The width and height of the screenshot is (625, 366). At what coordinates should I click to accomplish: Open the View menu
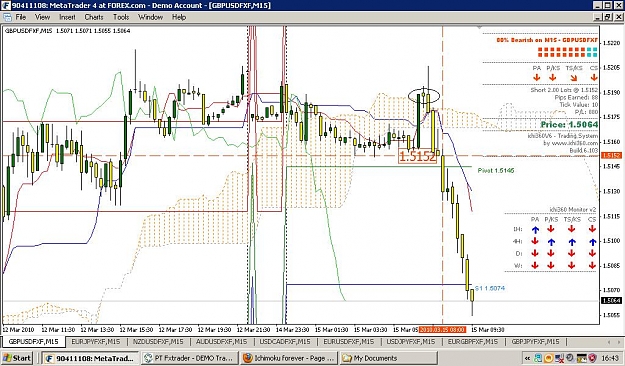[x=42, y=17]
